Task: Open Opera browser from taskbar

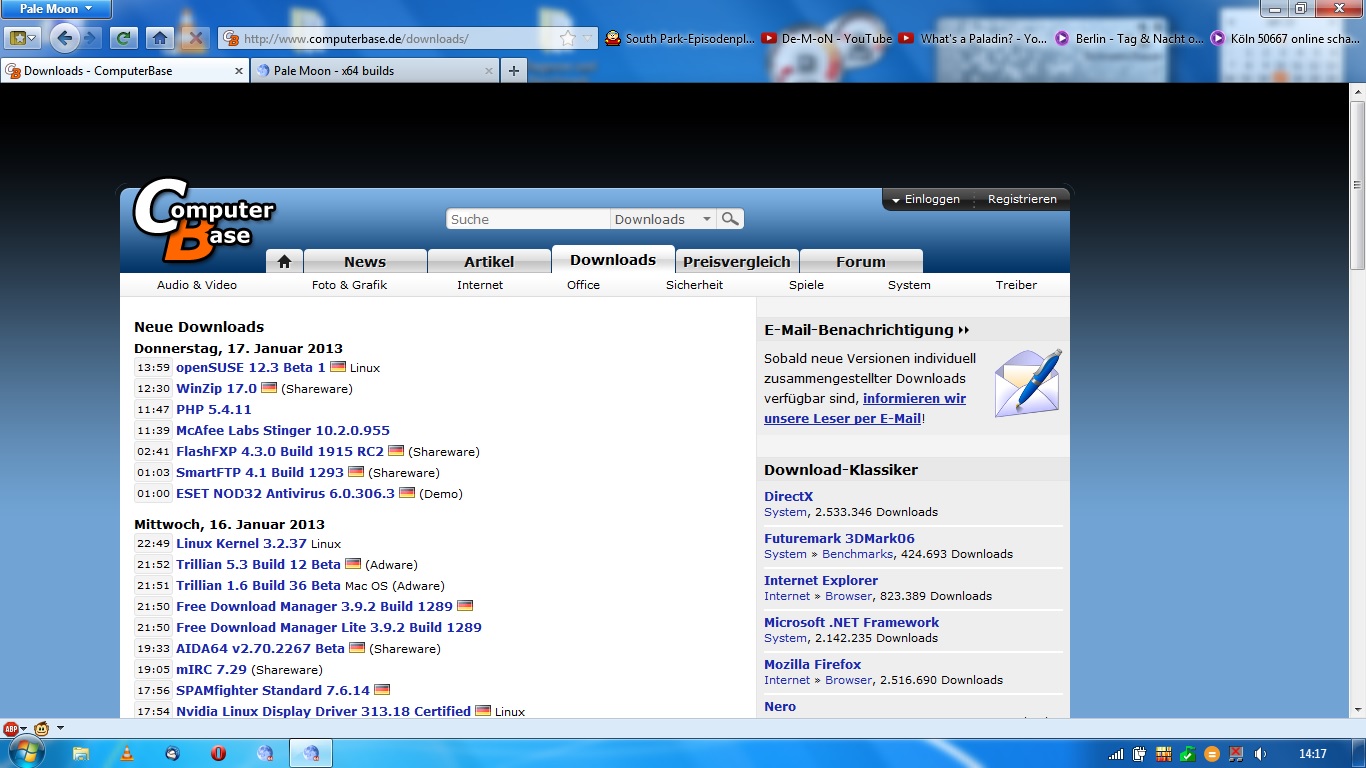Action: tap(218, 753)
